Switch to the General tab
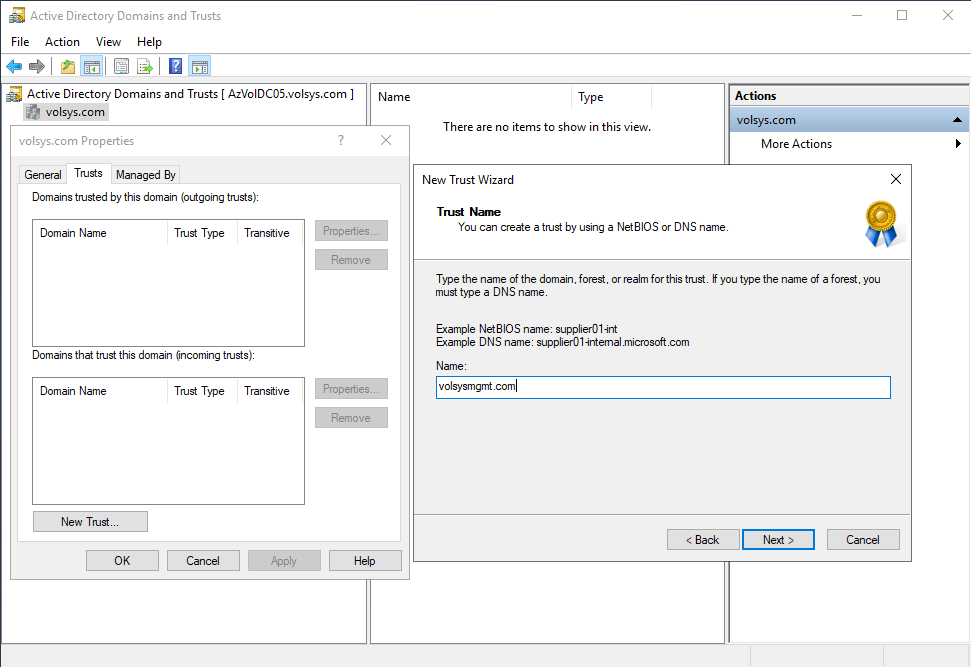Screen dimensions: 971x667 (43, 175)
